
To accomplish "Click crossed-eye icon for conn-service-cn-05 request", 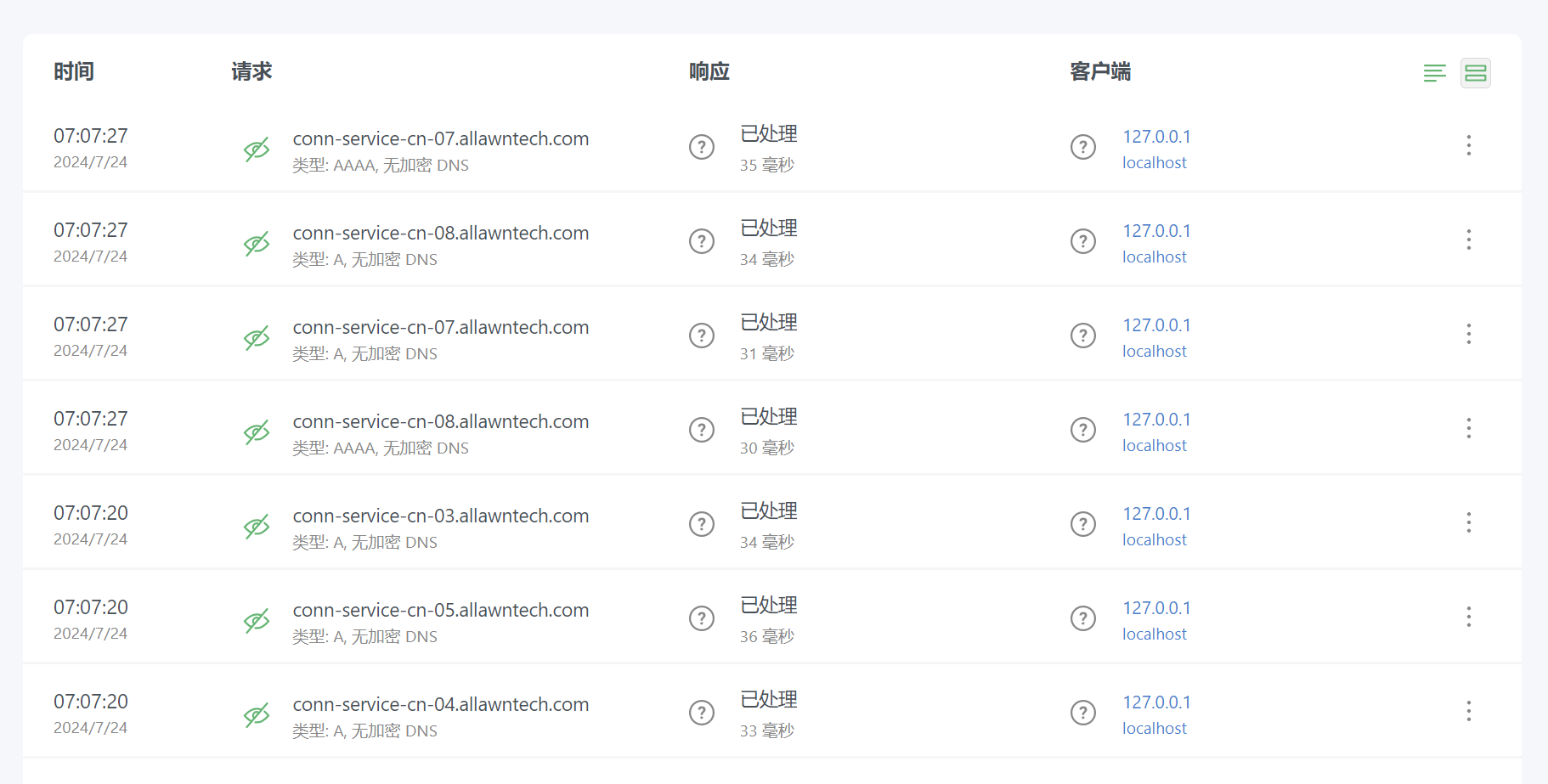I will pyautogui.click(x=257, y=621).
